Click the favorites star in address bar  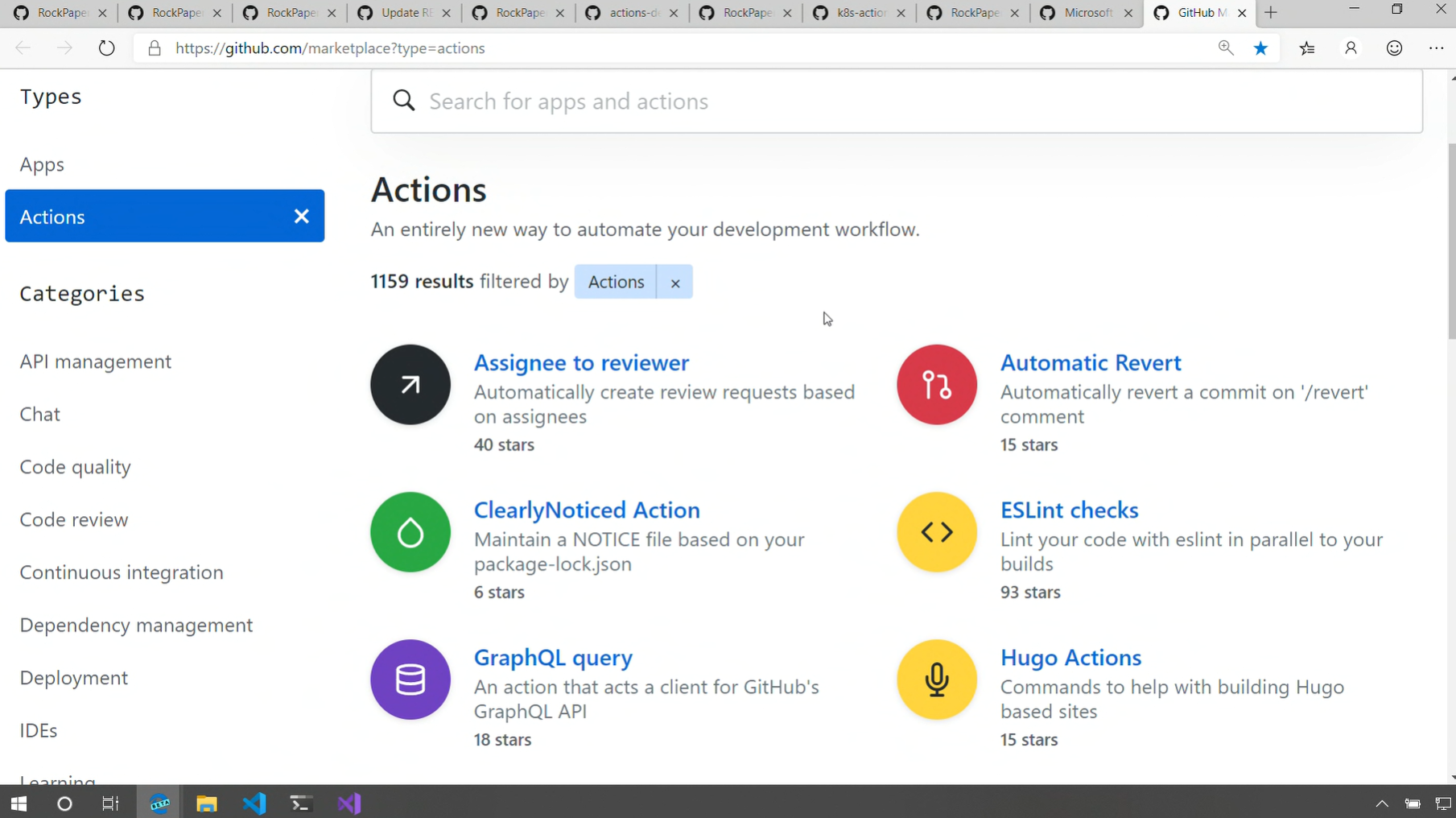(1260, 48)
